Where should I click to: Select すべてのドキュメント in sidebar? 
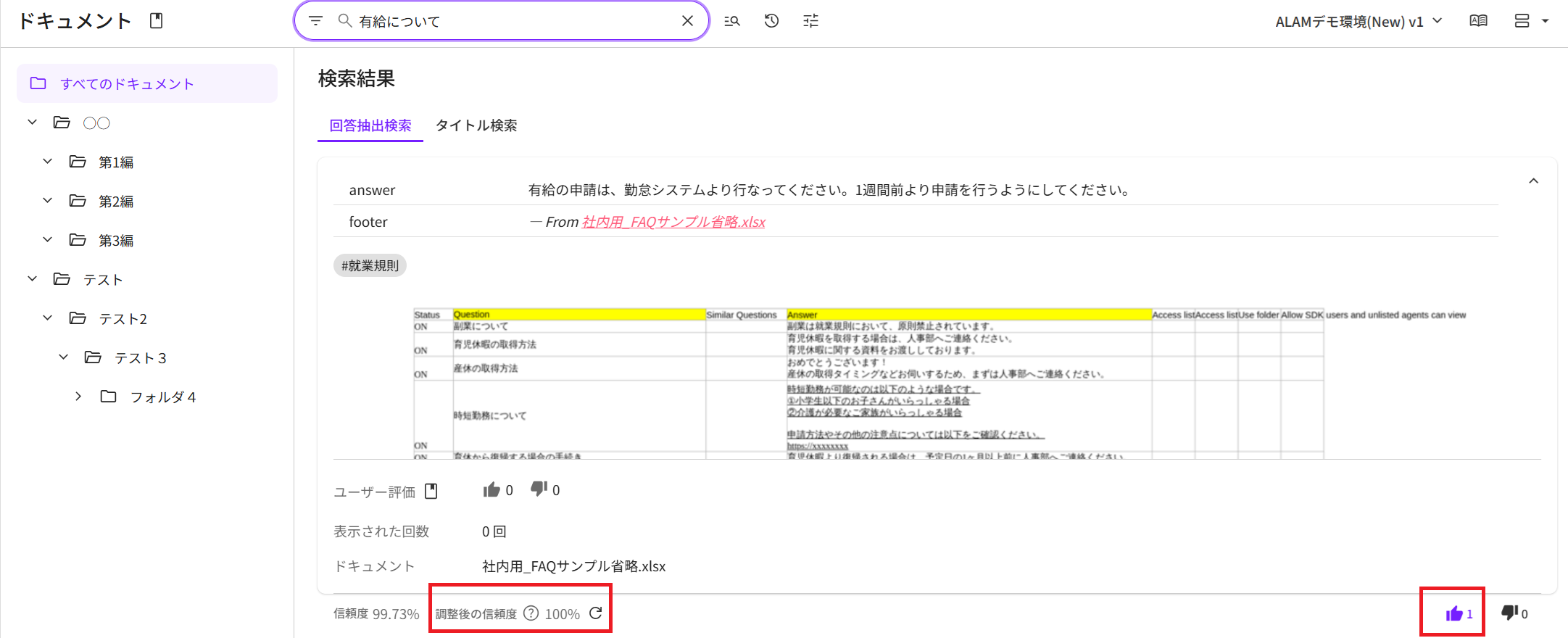coord(127,83)
